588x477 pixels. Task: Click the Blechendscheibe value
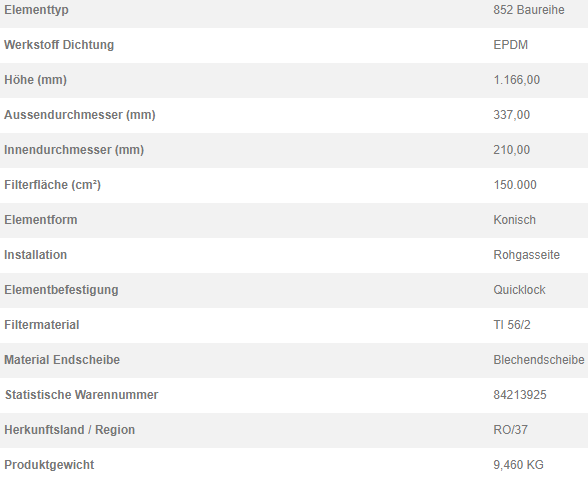point(539,360)
